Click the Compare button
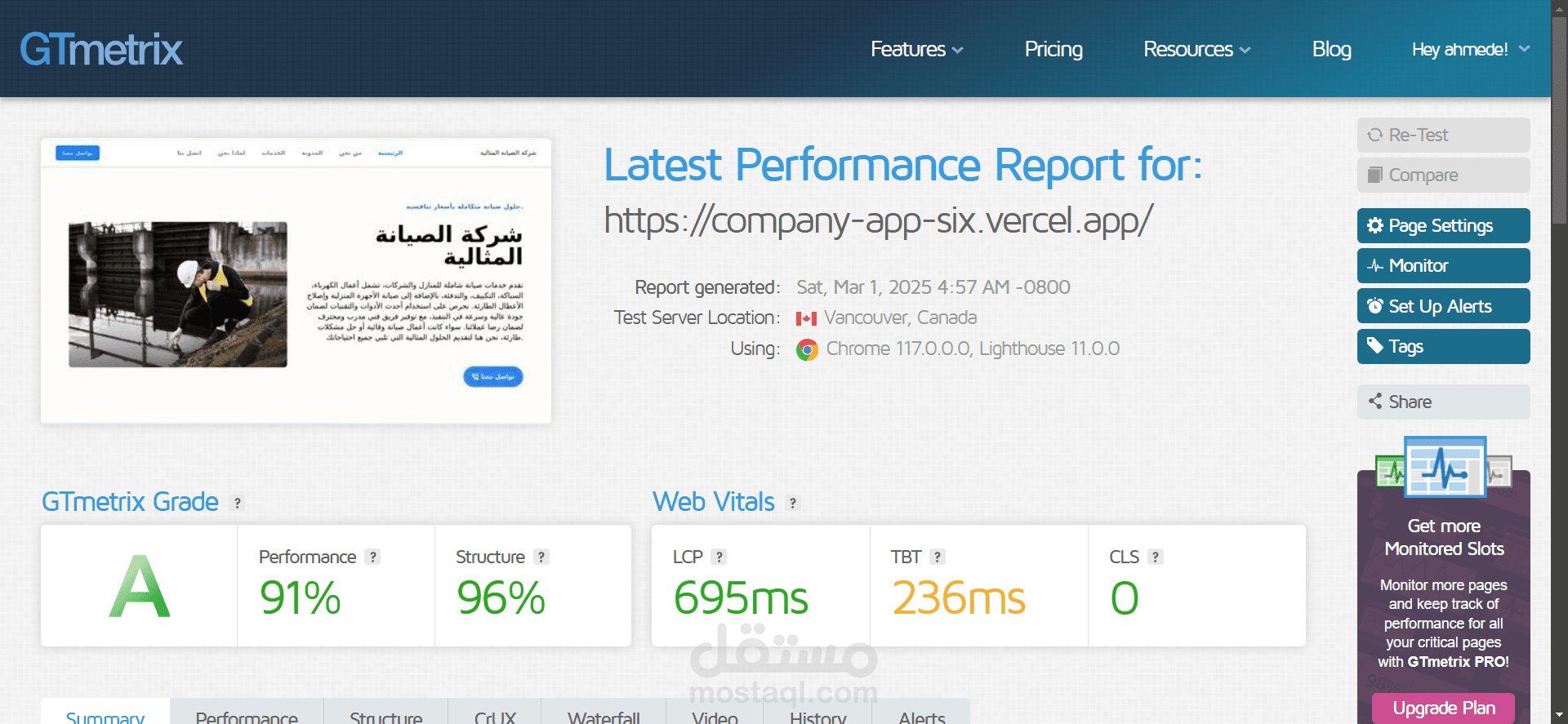 pyautogui.click(x=1443, y=175)
